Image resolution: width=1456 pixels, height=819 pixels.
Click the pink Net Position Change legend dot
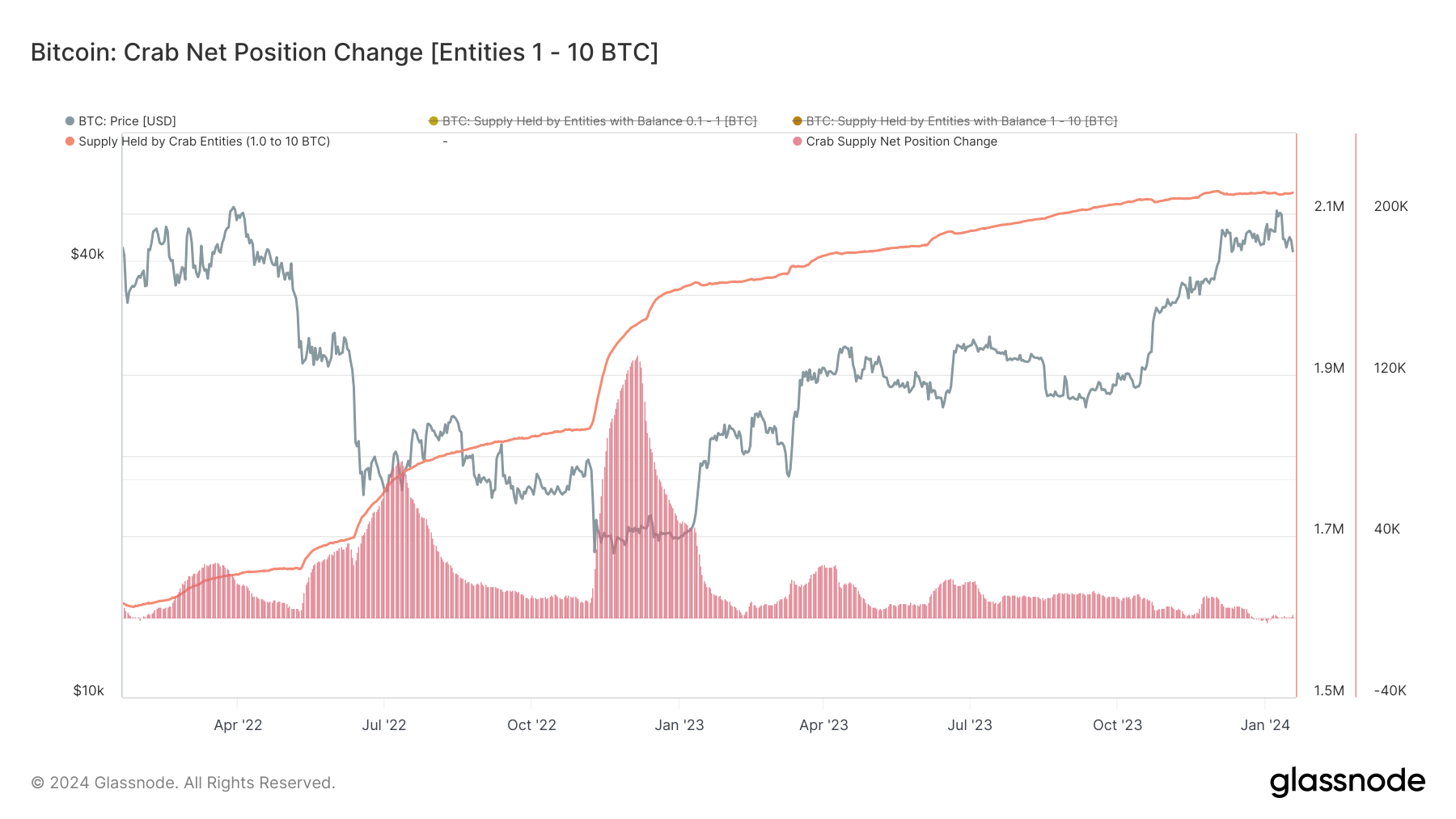(798, 141)
